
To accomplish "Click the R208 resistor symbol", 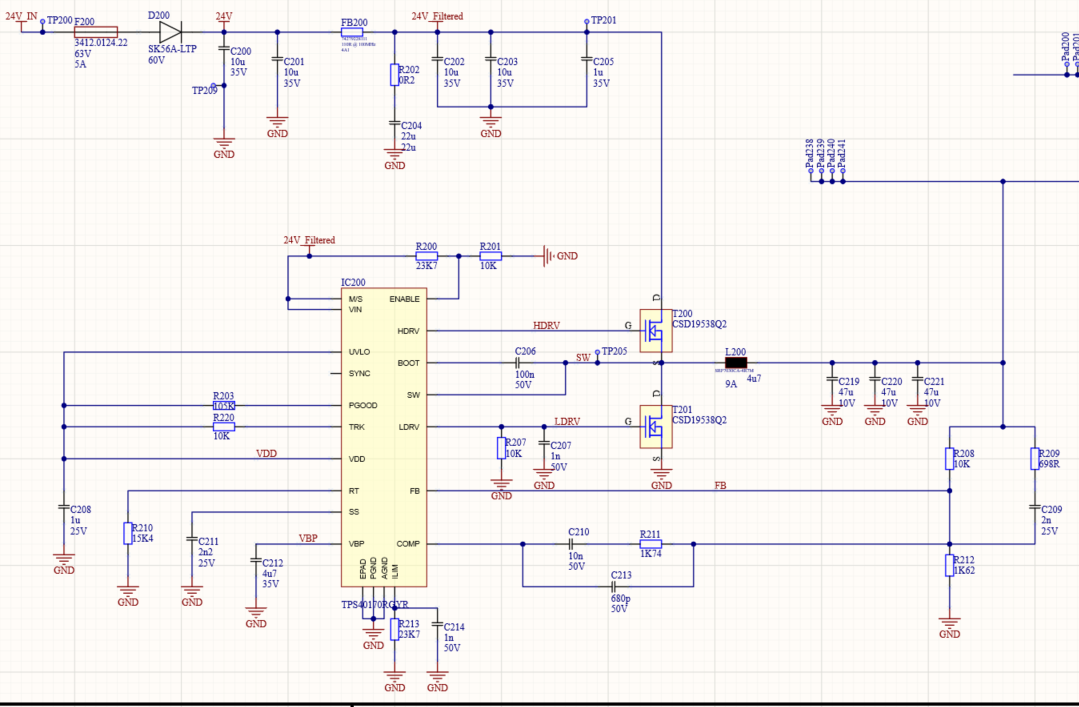I will pyautogui.click(x=950, y=458).
